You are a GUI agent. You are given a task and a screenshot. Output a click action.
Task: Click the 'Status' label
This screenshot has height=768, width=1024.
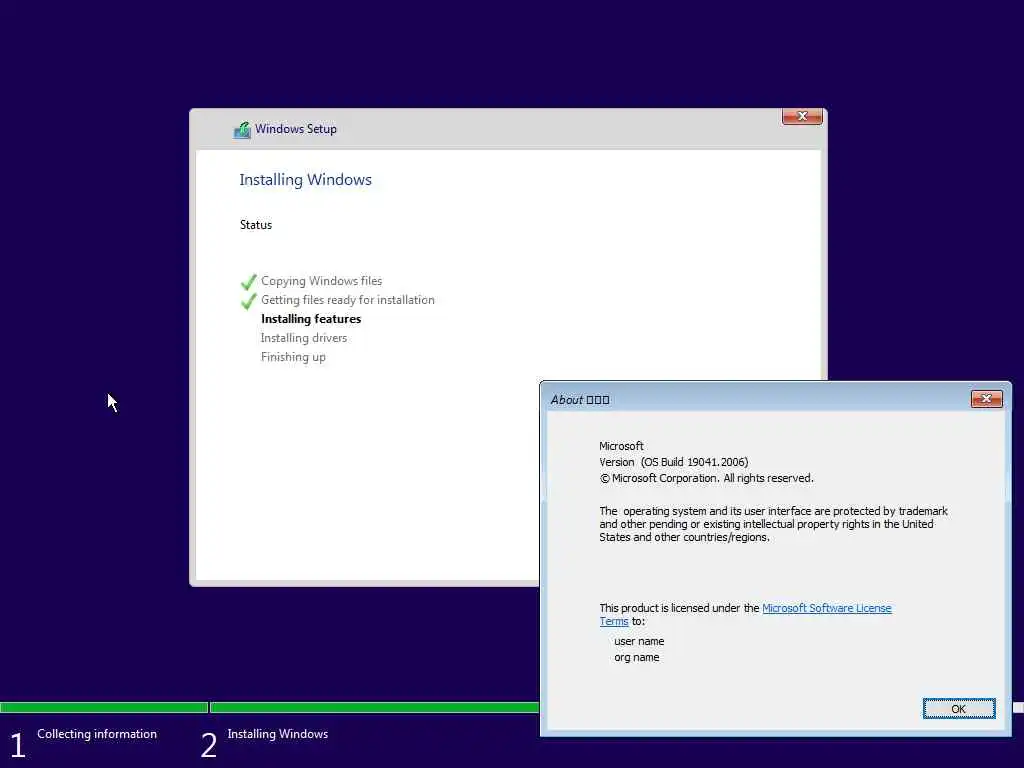[x=255, y=225]
